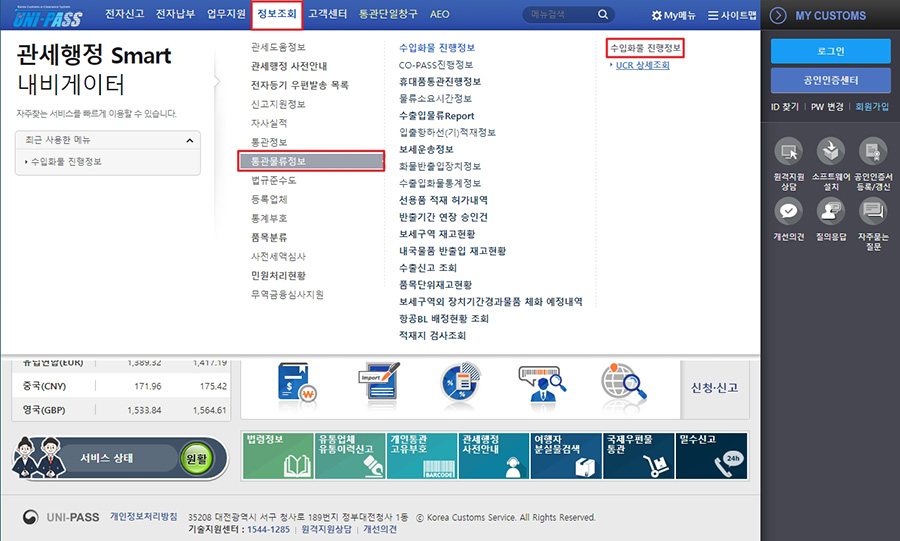Screen dimensions: 900x541
Task: Click the My메뉴 gear icon
Action: pos(657,15)
